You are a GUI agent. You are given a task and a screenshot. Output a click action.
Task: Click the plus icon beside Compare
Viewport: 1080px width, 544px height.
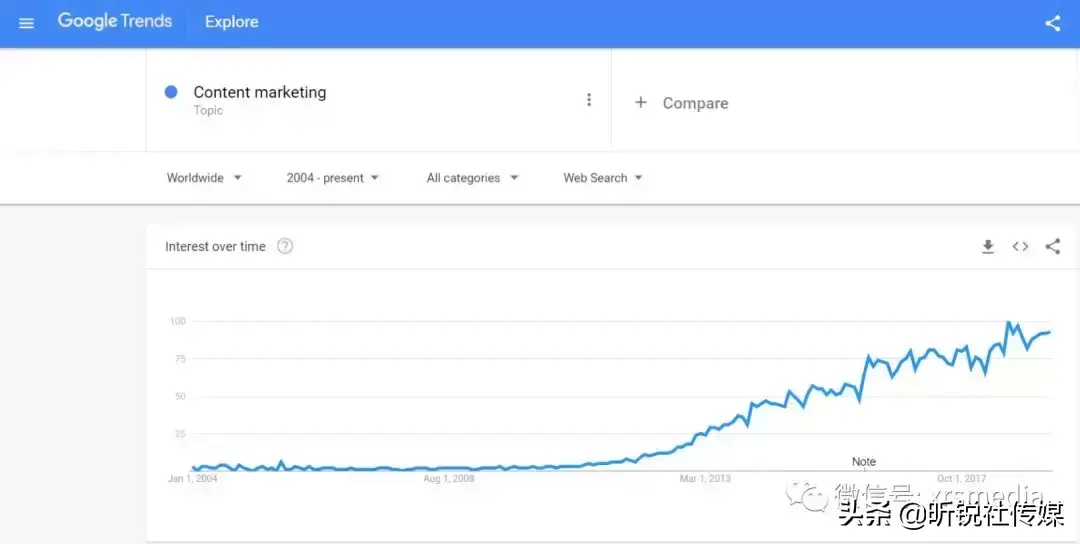click(x=641, y=103)
